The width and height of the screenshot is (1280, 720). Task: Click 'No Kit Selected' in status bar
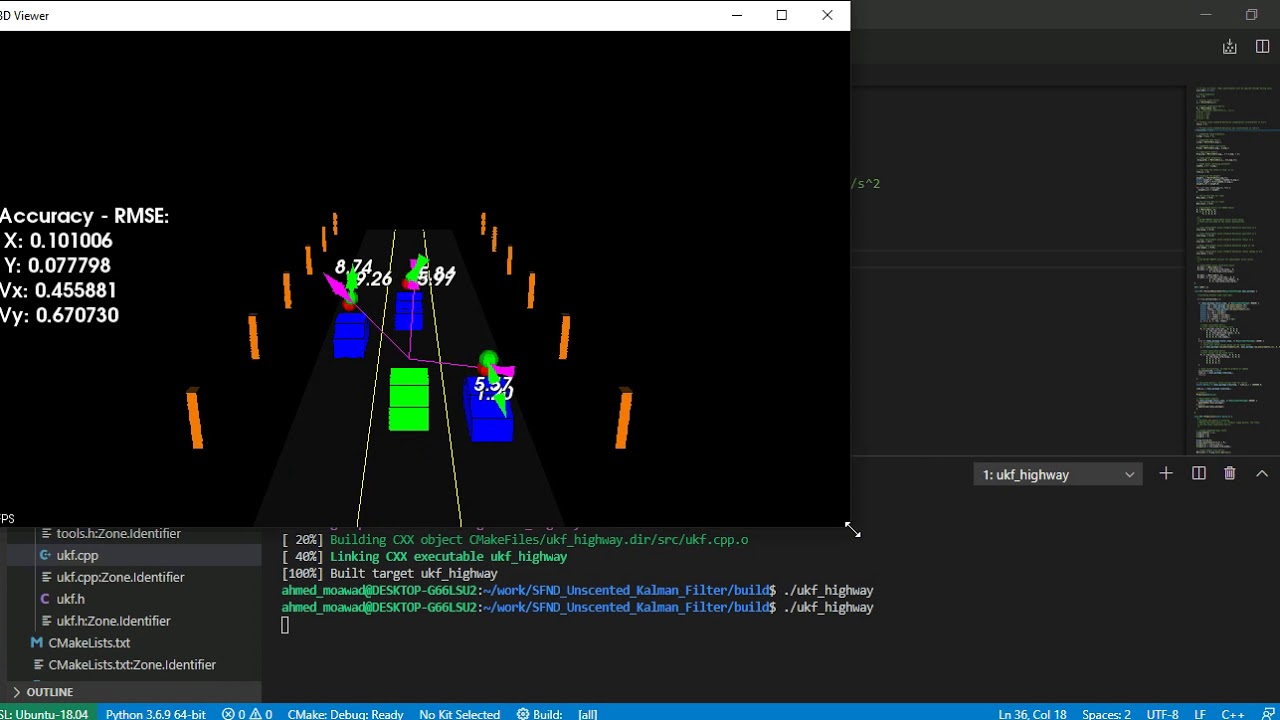[x=459, y=714]
